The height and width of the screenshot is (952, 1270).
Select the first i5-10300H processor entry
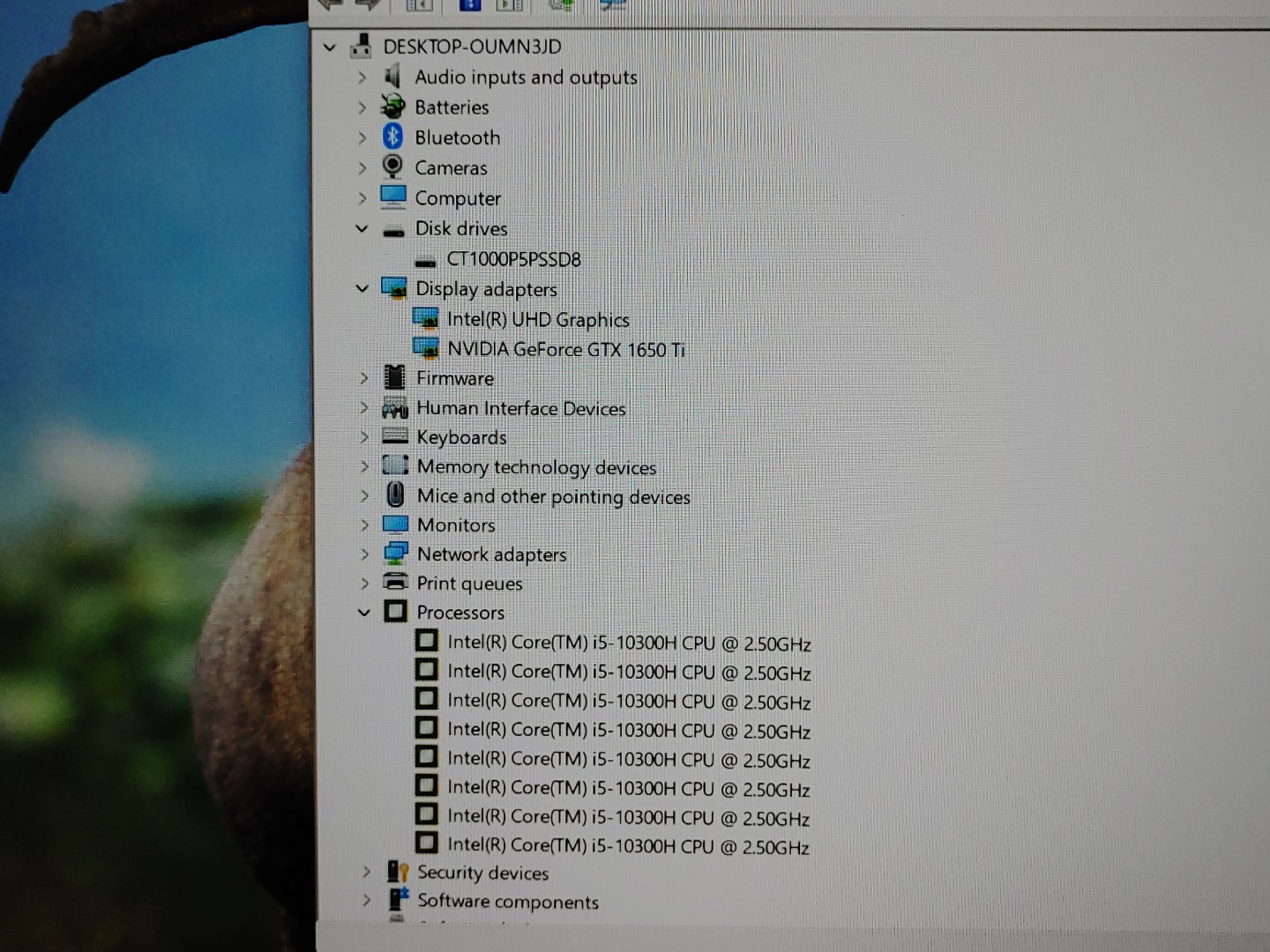point(628,643)
